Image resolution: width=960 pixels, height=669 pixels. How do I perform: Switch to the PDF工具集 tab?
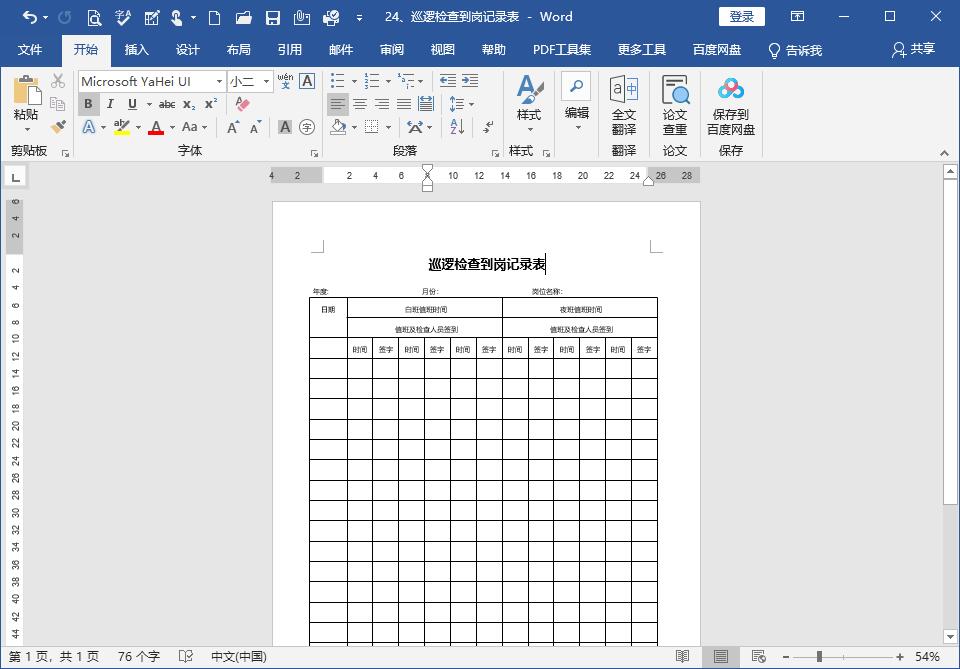pos(561,50)
